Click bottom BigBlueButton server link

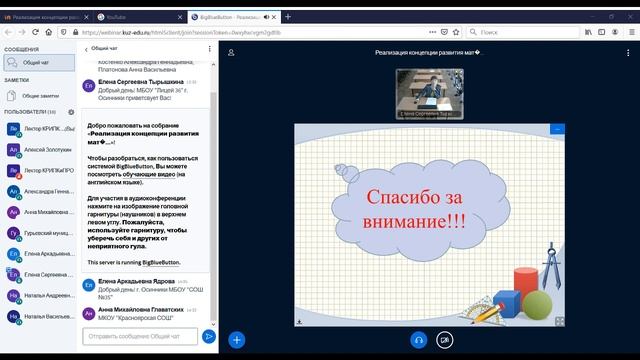(x=161, y=262)
